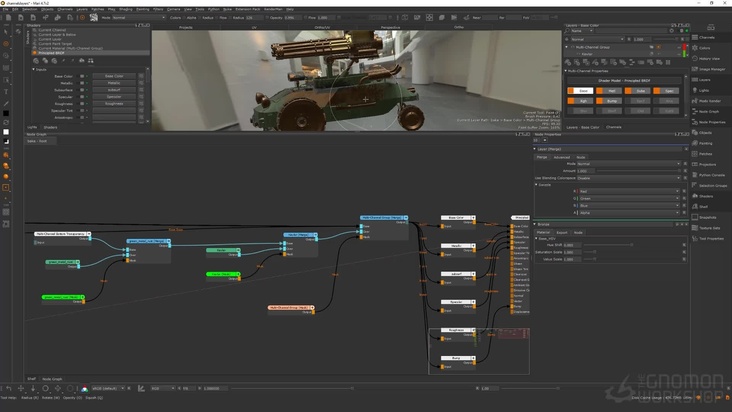Screen dimensions: 732x412
Task: Click the color management icon in the bottom bar
Action: coord(84,388)
